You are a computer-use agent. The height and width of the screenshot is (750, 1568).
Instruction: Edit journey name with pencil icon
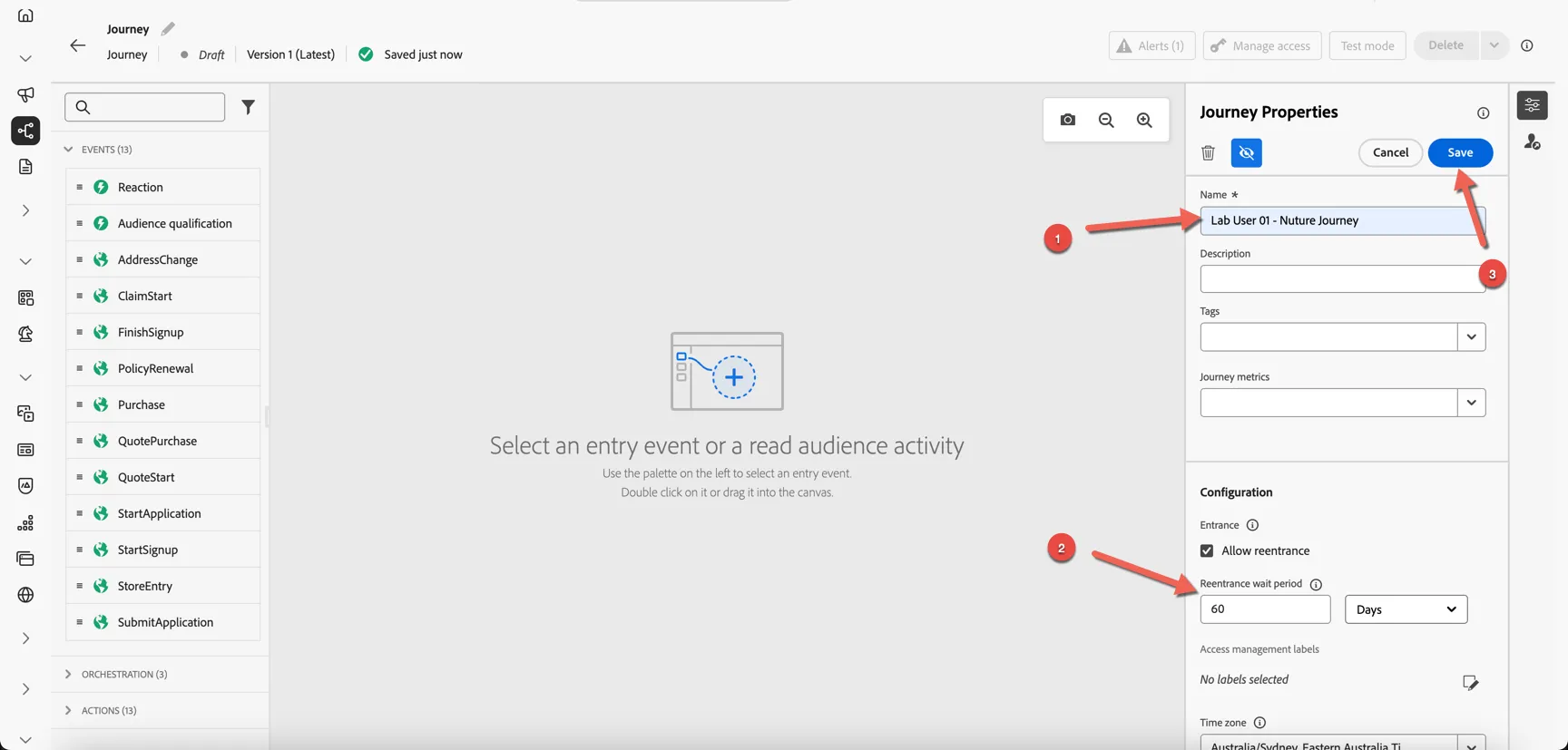[x=168, y=29]
